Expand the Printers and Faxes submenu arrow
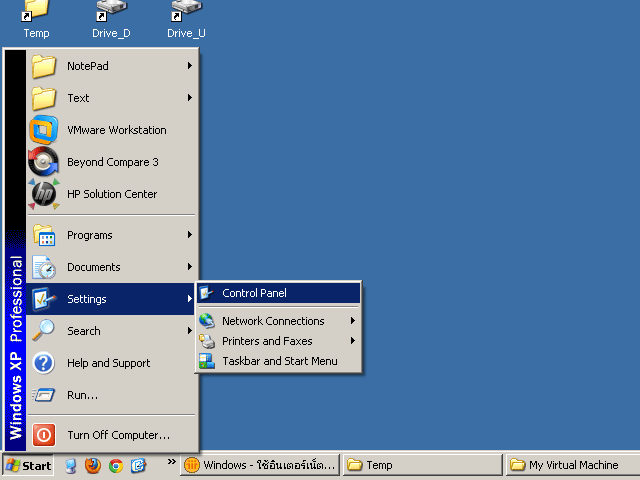 pos(353,341)
